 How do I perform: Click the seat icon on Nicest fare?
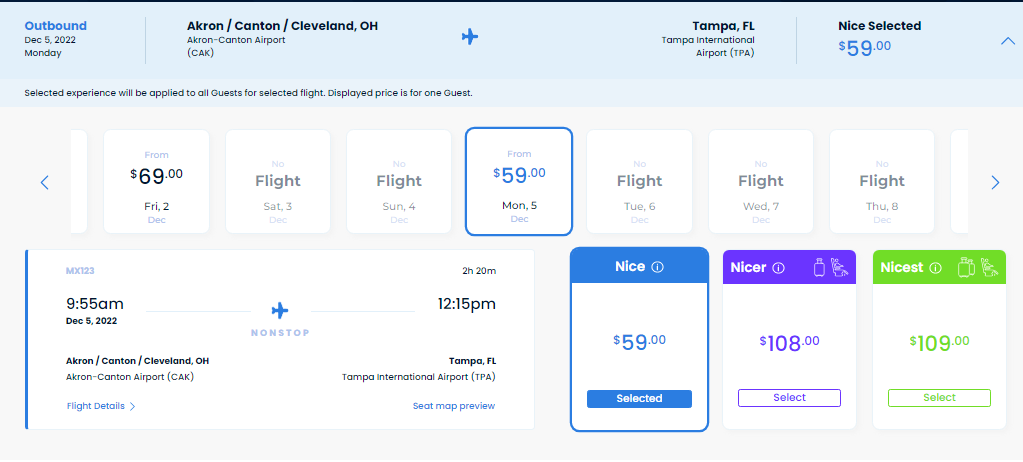coord(991,267)
